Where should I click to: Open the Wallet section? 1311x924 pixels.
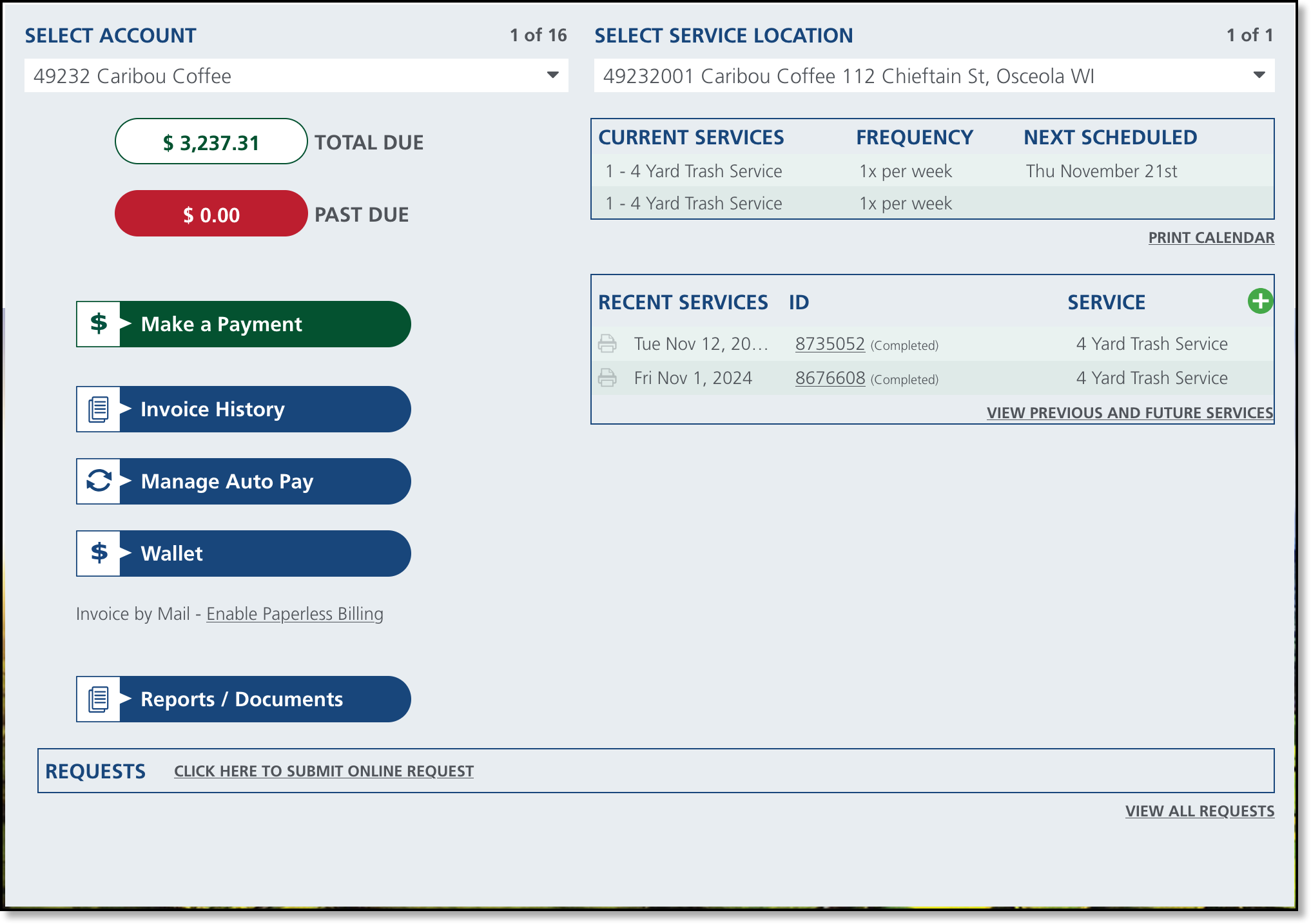tap(264, 553)
